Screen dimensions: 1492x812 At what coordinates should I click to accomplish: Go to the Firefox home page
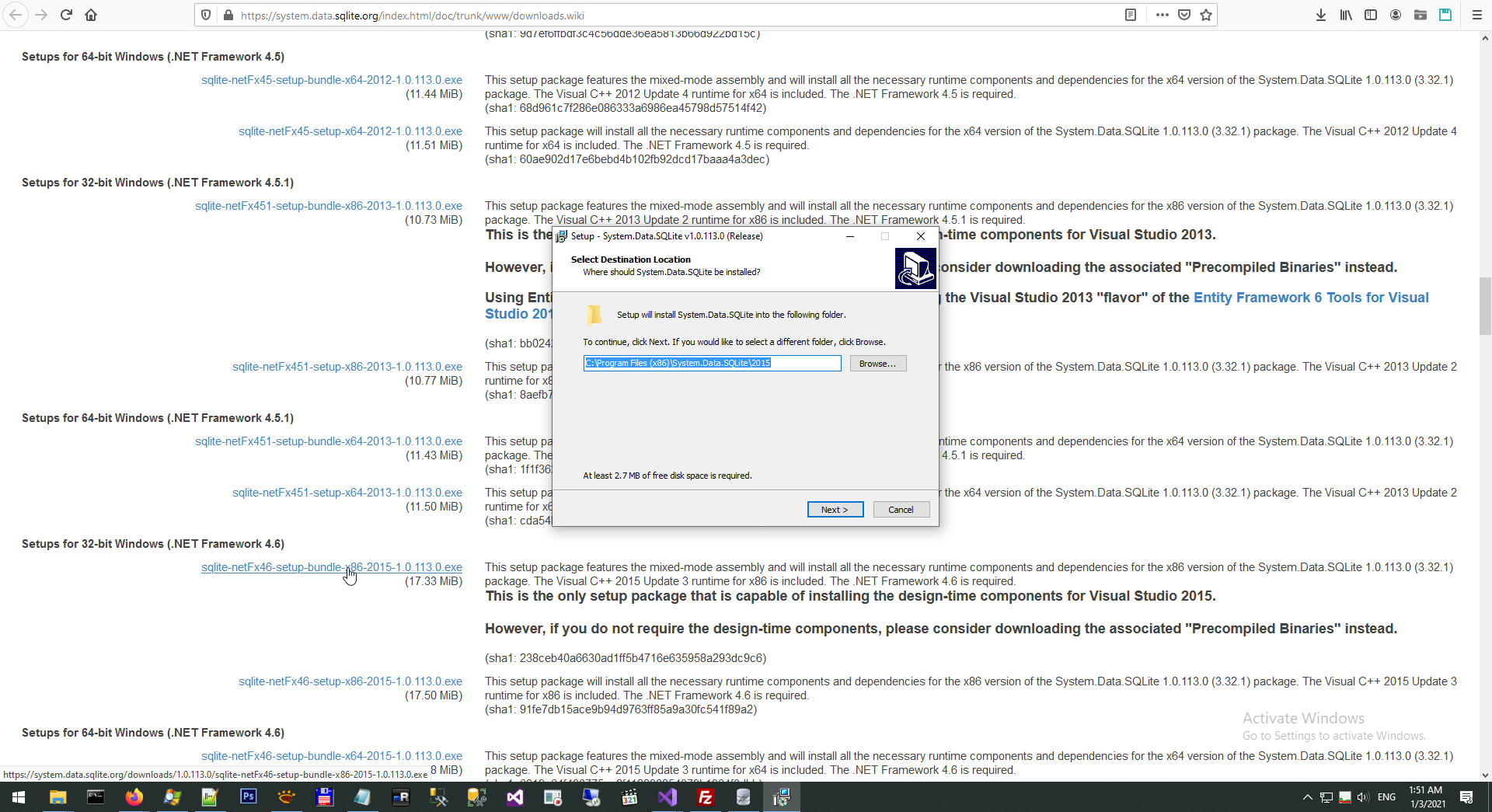(x=91, y=15)
